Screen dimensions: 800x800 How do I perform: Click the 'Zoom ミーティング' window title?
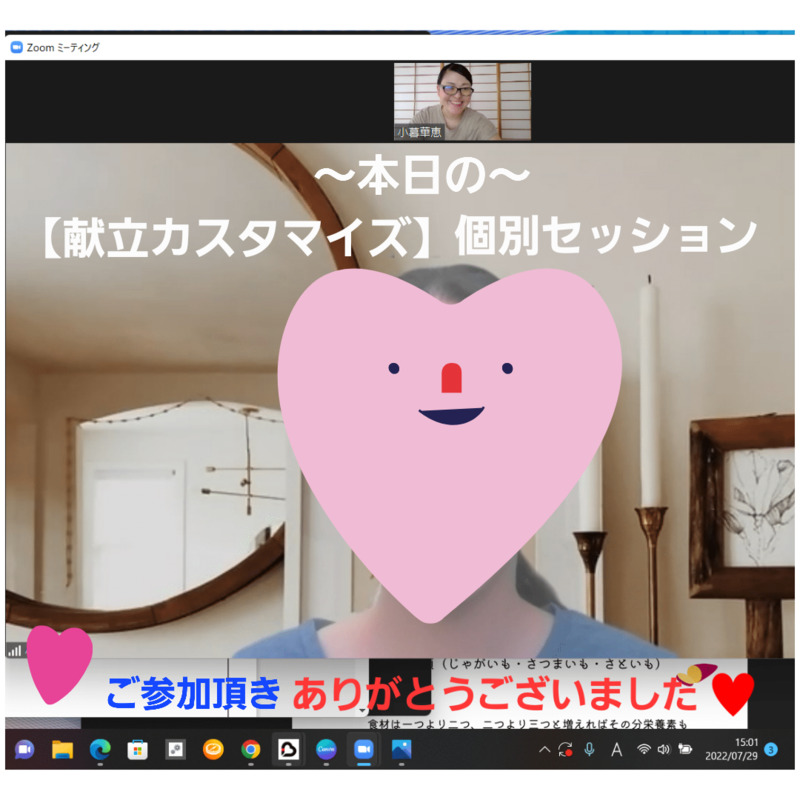click(63, 47)
